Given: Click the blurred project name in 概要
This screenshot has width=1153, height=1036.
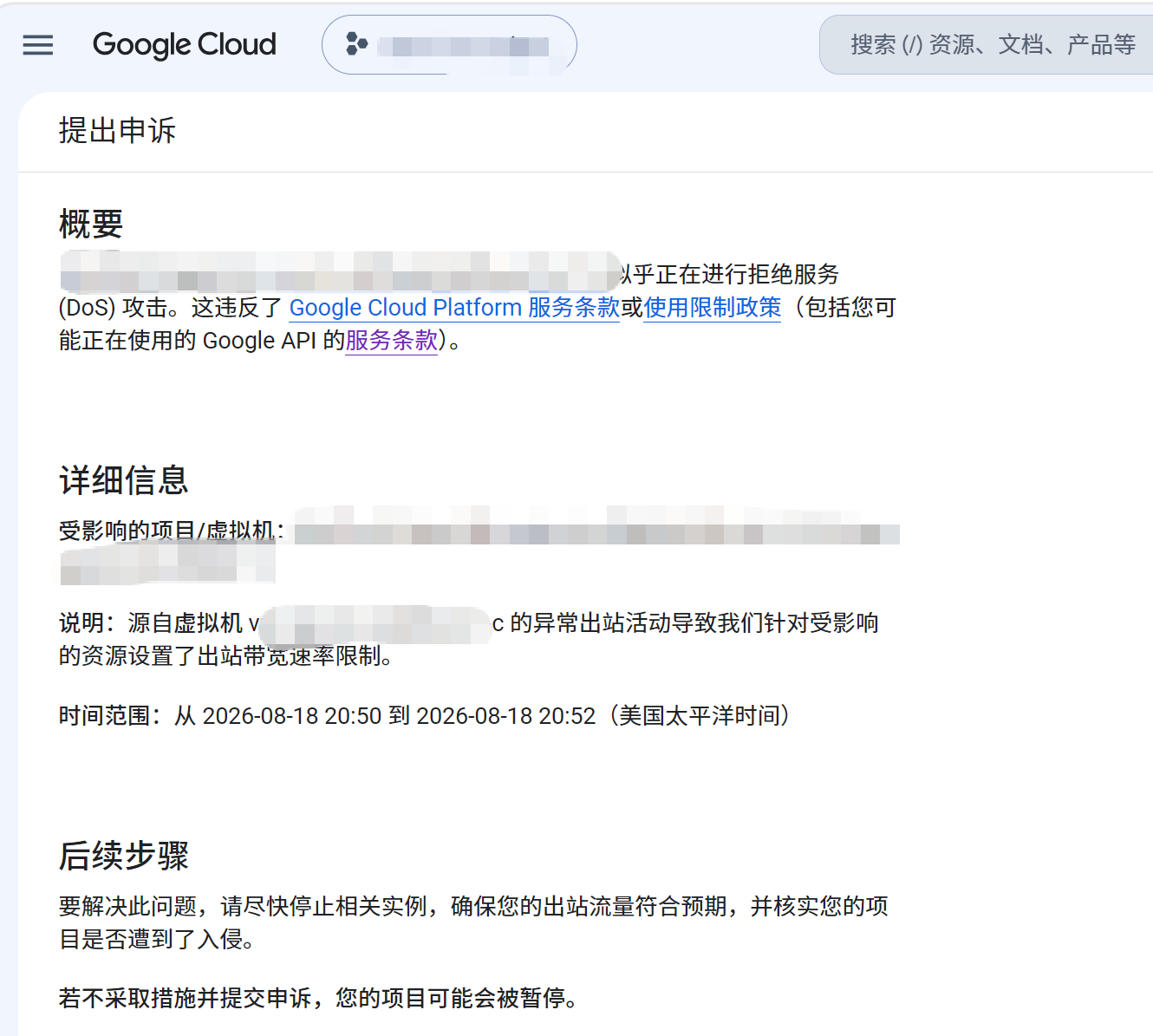Looking at the screenshot, I should [x=340, y=271].
